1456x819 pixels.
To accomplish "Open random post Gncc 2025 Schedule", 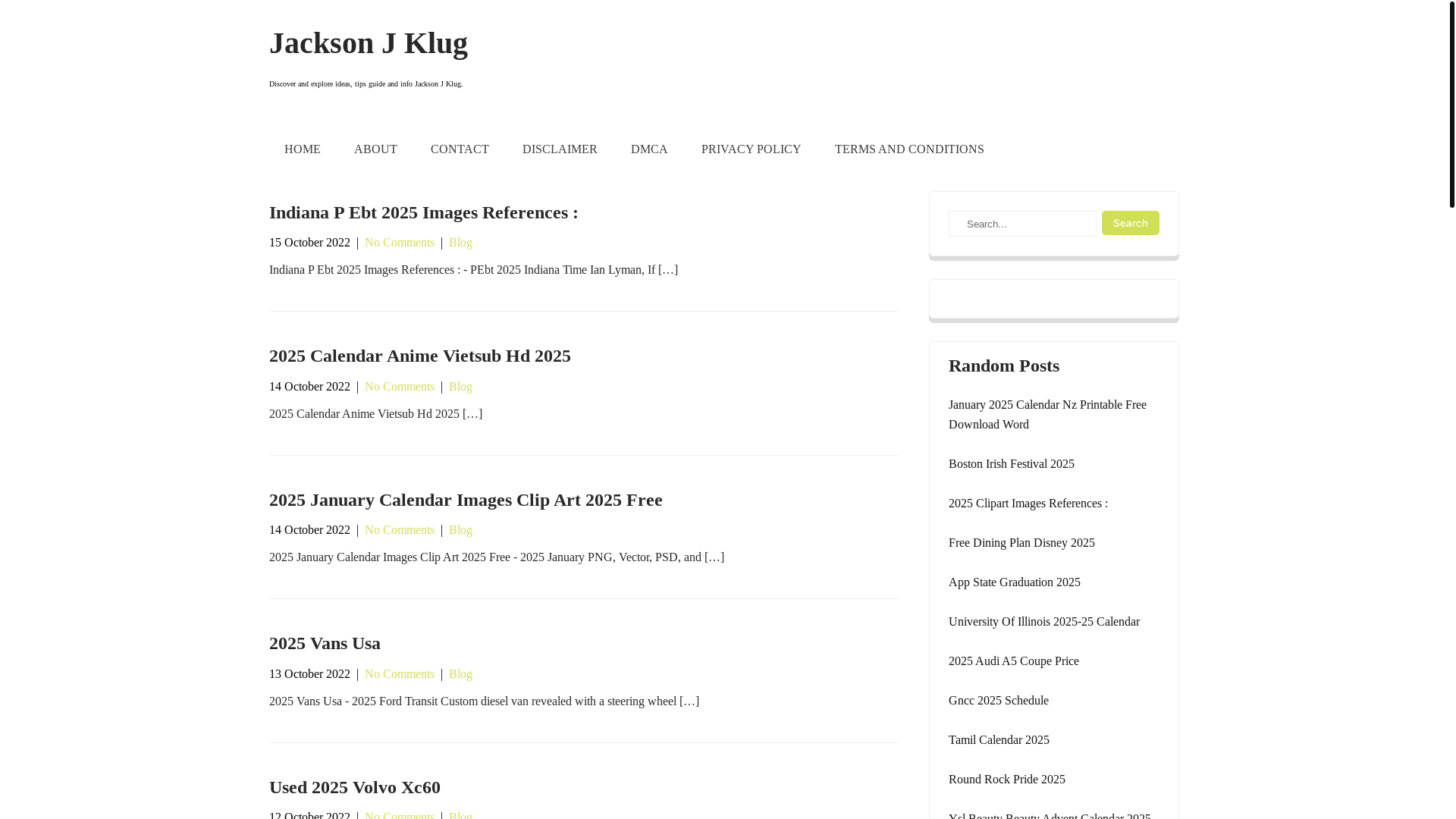I will (x=999, y=701).
